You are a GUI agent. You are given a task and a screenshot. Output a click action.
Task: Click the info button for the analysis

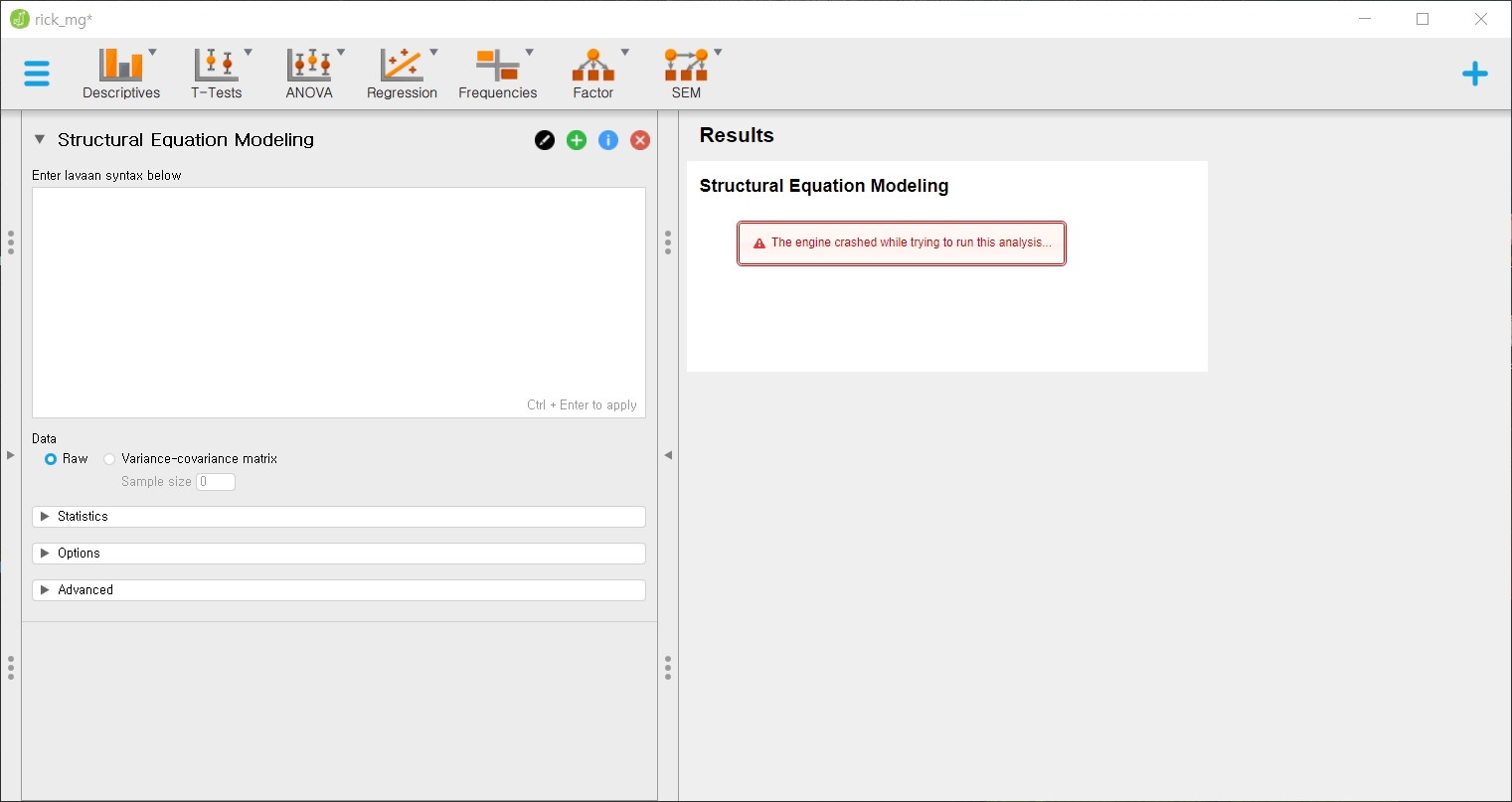point(607,140)
